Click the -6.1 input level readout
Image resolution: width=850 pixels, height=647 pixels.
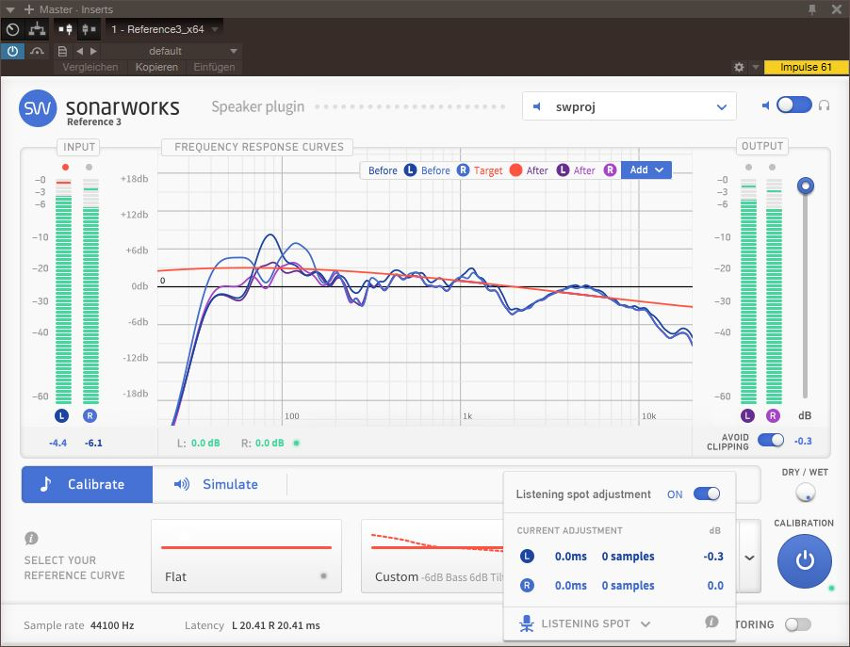93,443
